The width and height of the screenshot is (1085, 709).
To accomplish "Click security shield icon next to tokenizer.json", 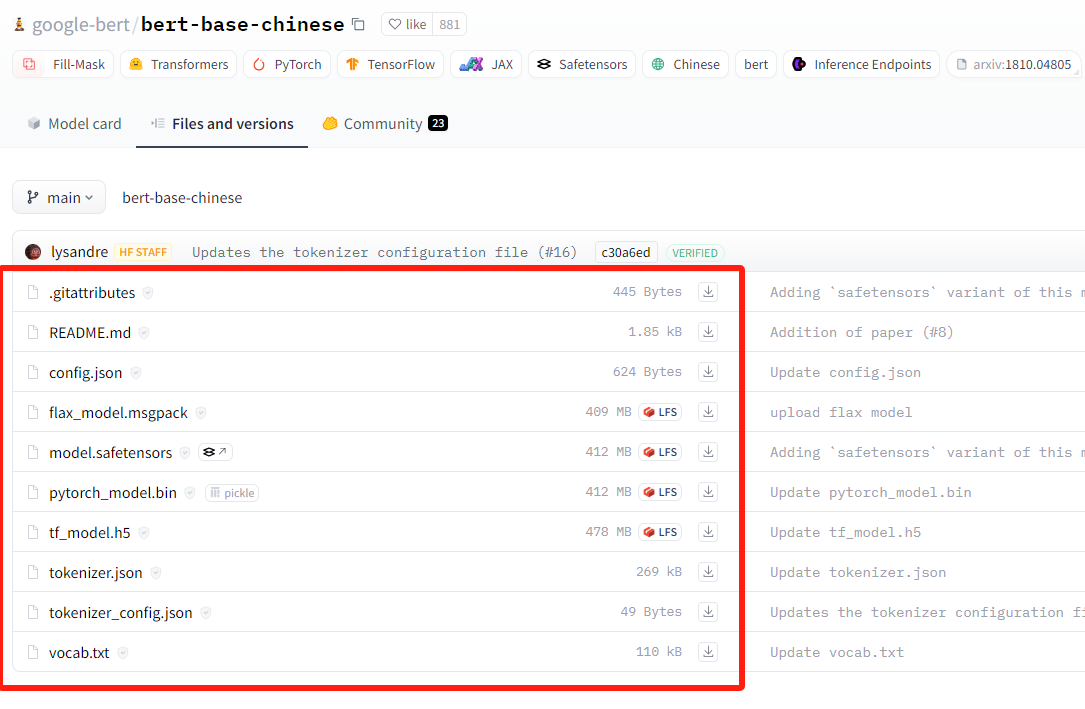I will pyautogui.click(x=156, y=573).
